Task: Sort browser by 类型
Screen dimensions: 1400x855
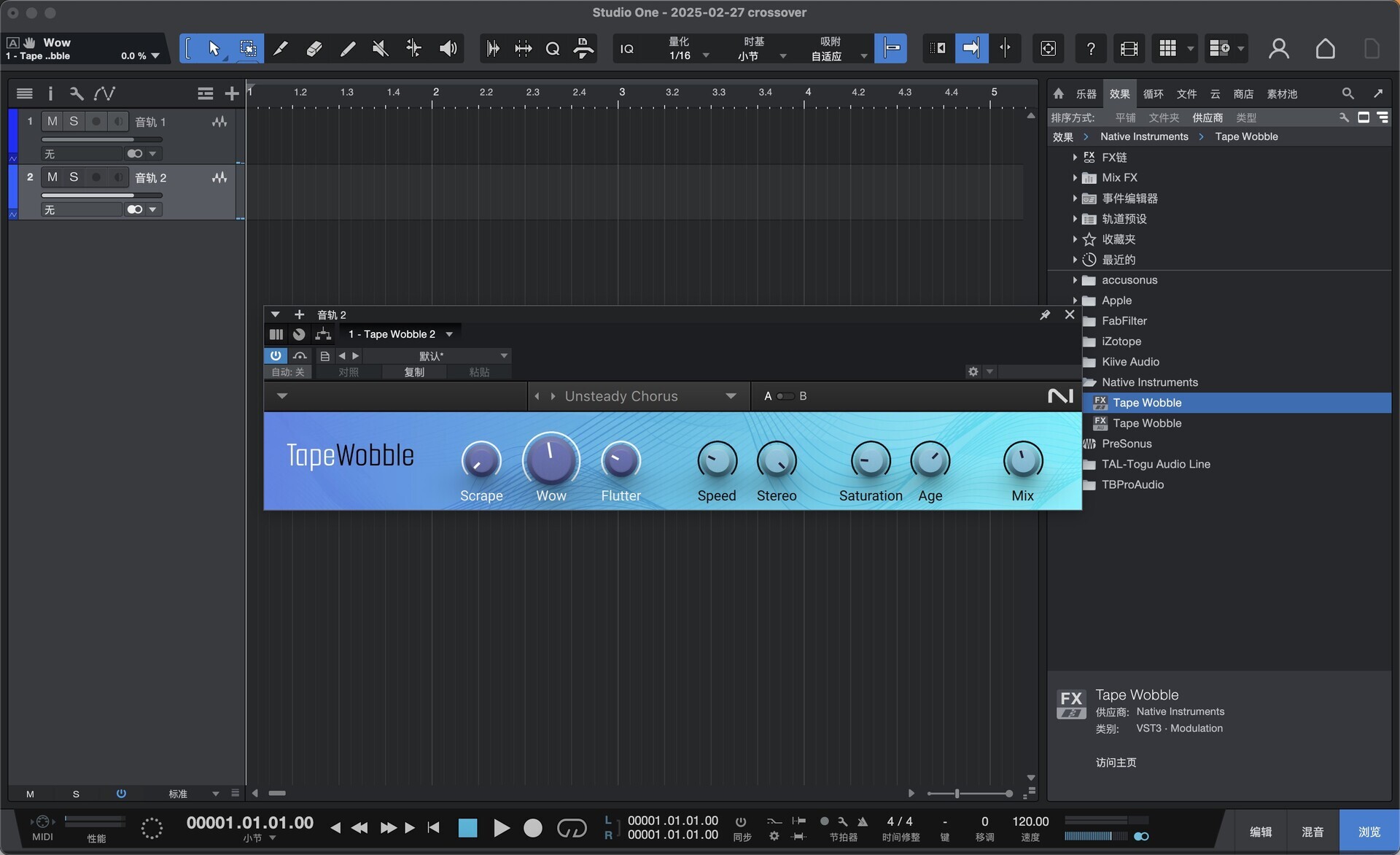Action: coord(1246,117)
